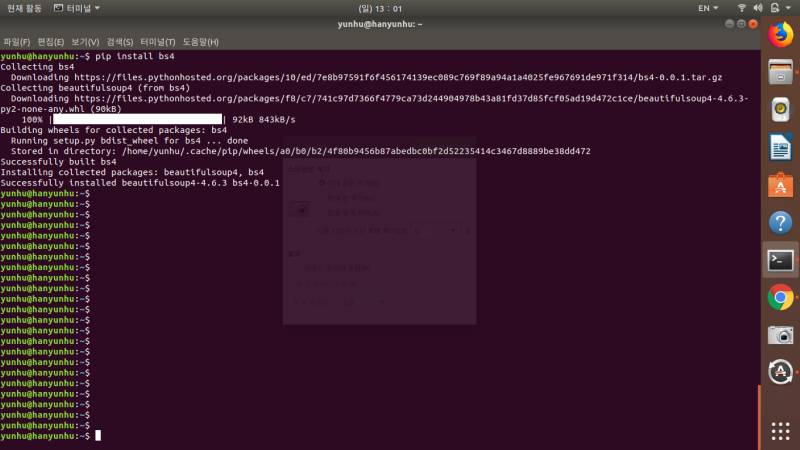Viewport: 800px width, 450px height.
Task: Open the 도움말(H) menu
Action: click(x=201, y=42)
